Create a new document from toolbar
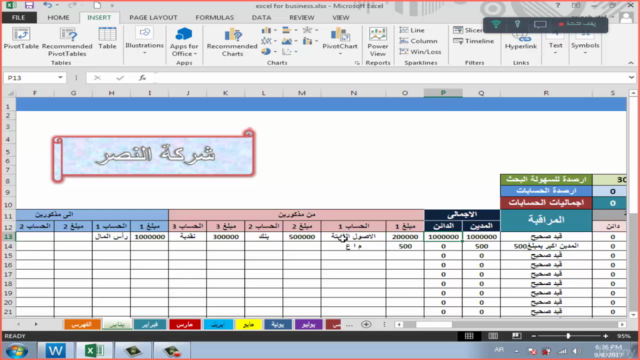 point(97,5)
